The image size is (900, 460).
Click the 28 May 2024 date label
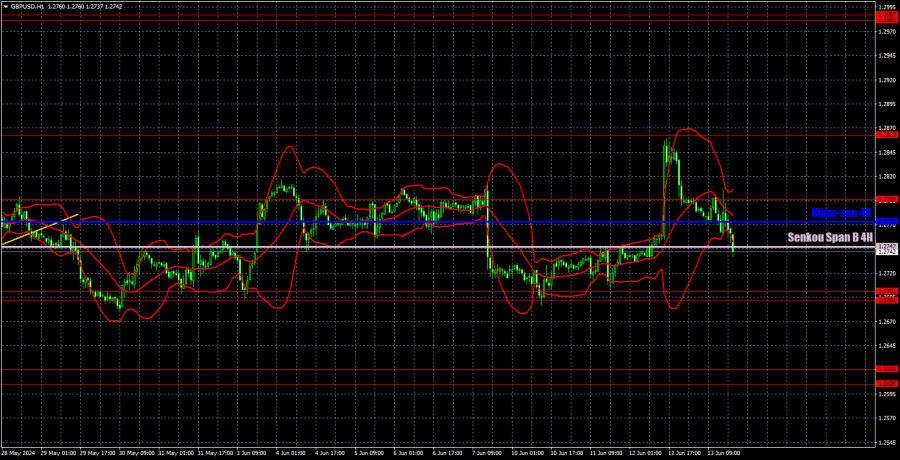(x=22, y=453)
